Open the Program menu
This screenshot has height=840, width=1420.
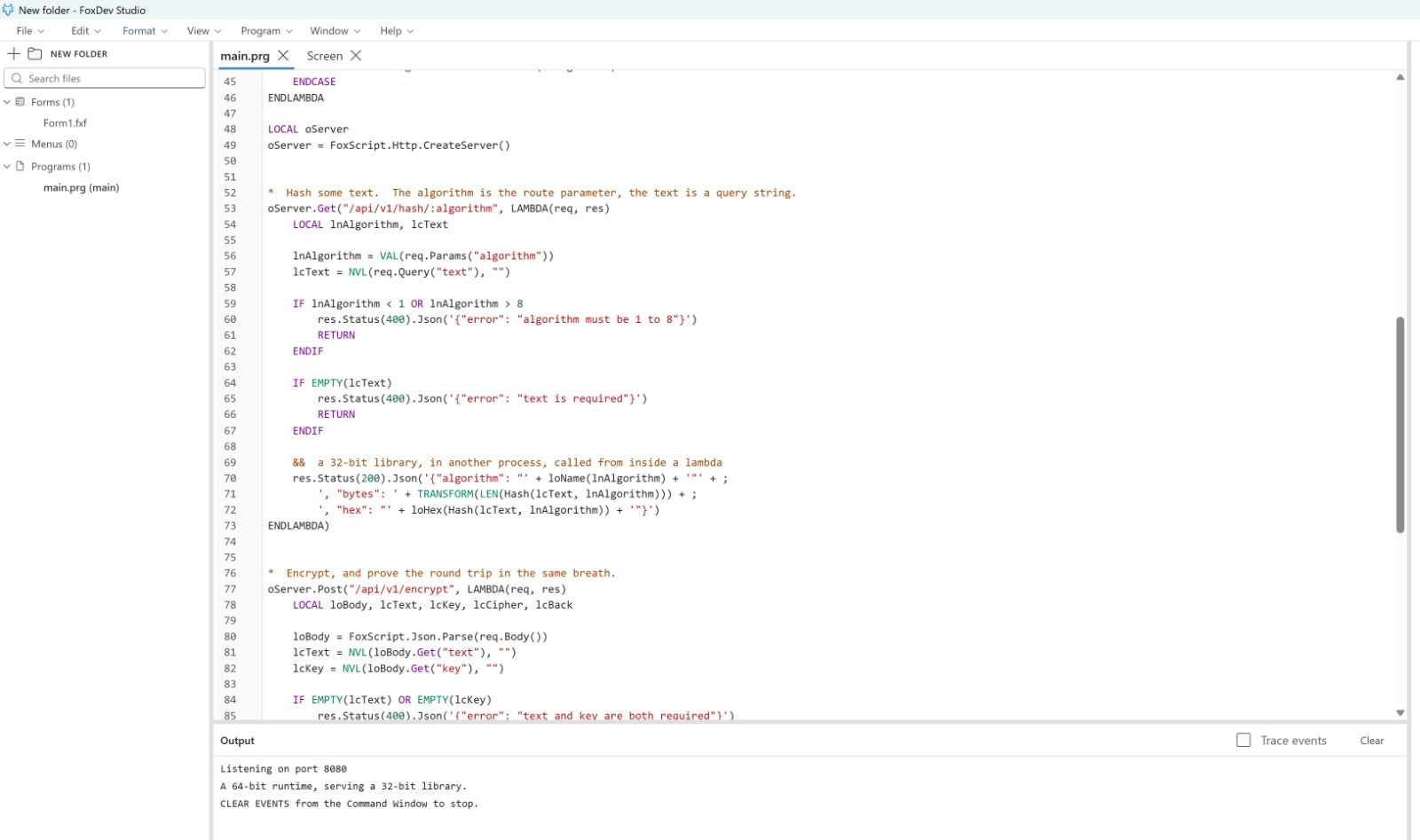click(x=266, y=30)
